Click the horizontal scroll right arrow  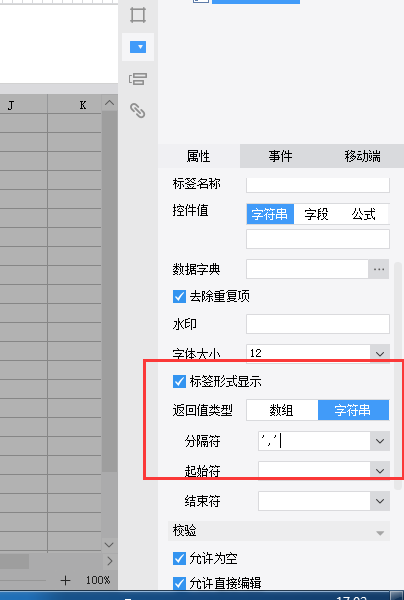110,561
